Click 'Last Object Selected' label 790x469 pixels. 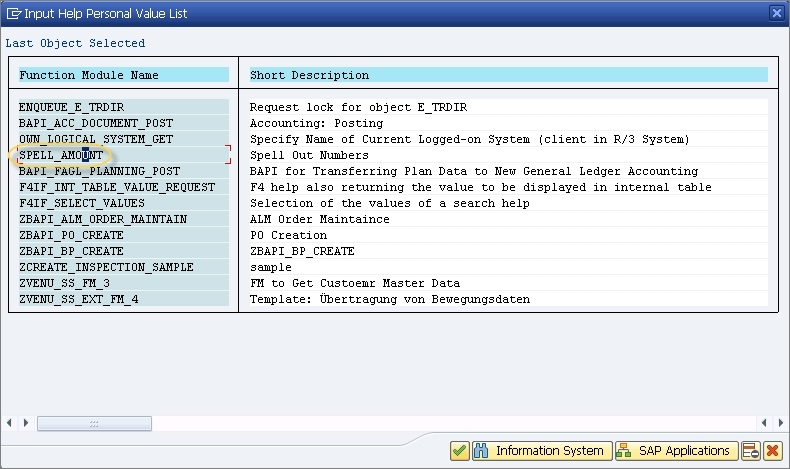pos(75,43)
